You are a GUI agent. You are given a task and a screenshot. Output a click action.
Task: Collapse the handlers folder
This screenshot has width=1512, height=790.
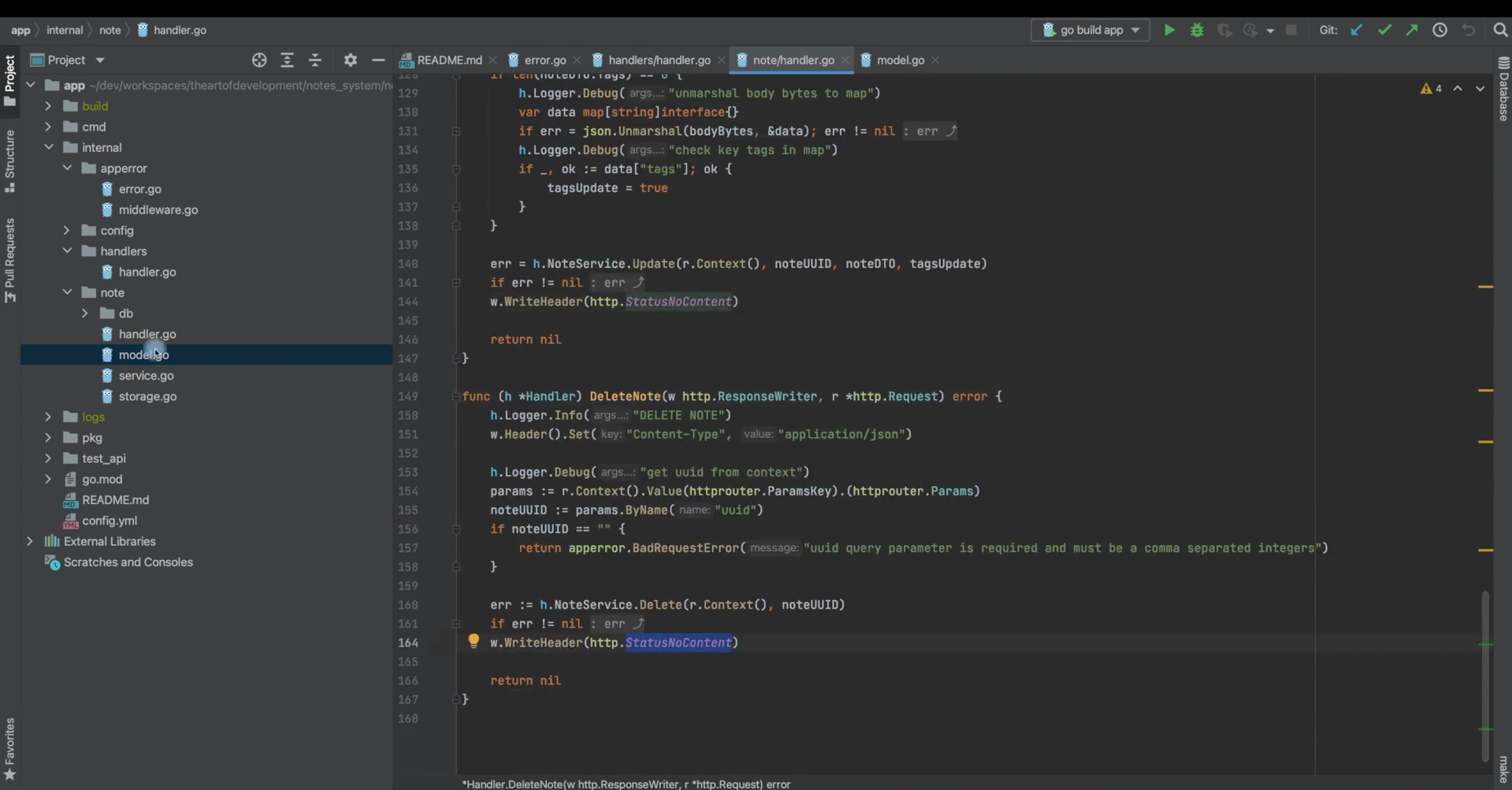pos(66,250)
